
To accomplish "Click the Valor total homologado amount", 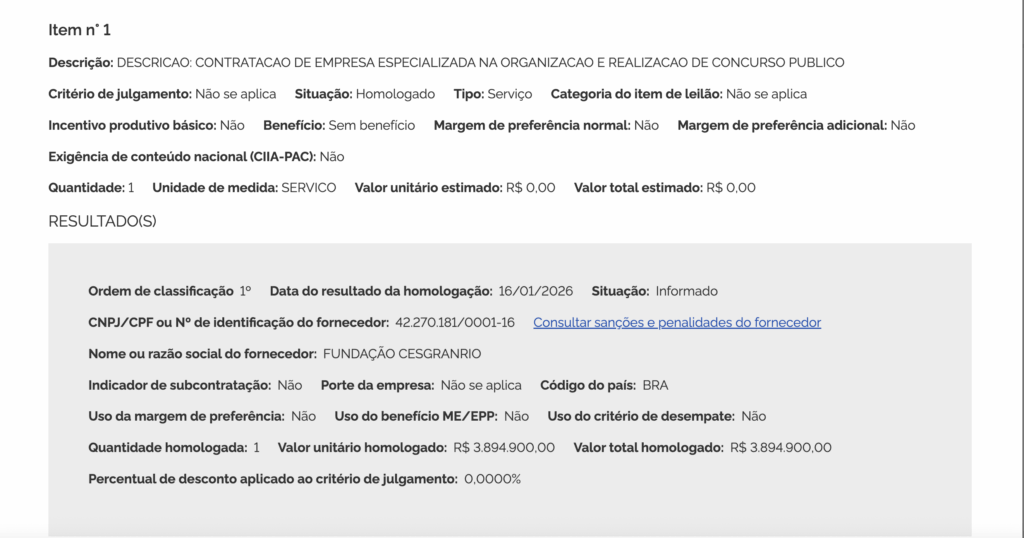I will [780, 447].
